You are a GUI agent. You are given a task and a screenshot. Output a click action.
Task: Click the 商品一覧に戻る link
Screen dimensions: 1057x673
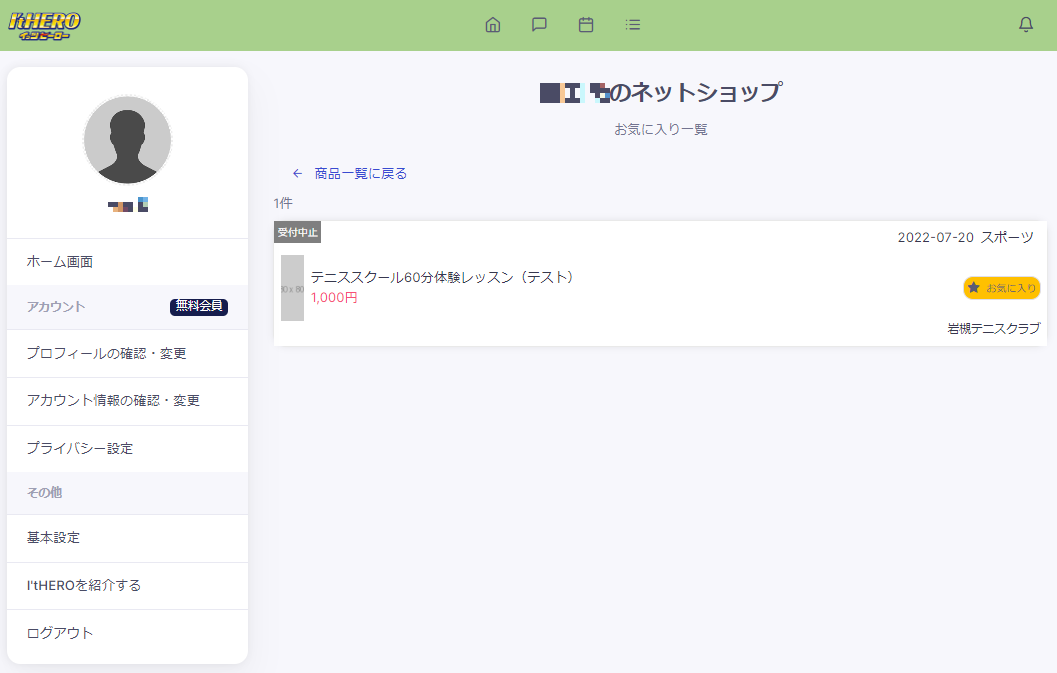click(x=361, y=174)
